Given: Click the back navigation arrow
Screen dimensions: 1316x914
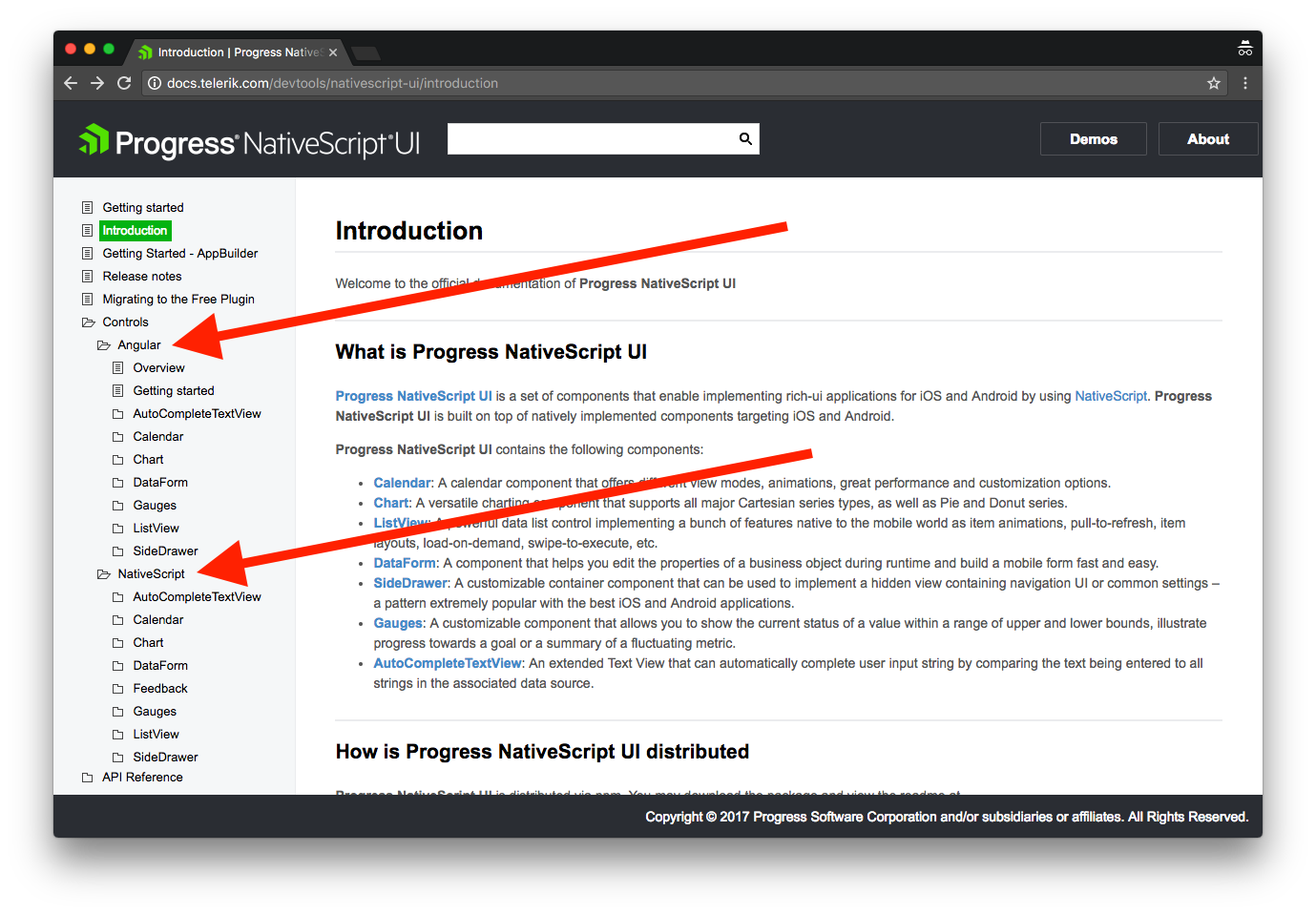Looking at the screenshot, I should click(70, 83).
